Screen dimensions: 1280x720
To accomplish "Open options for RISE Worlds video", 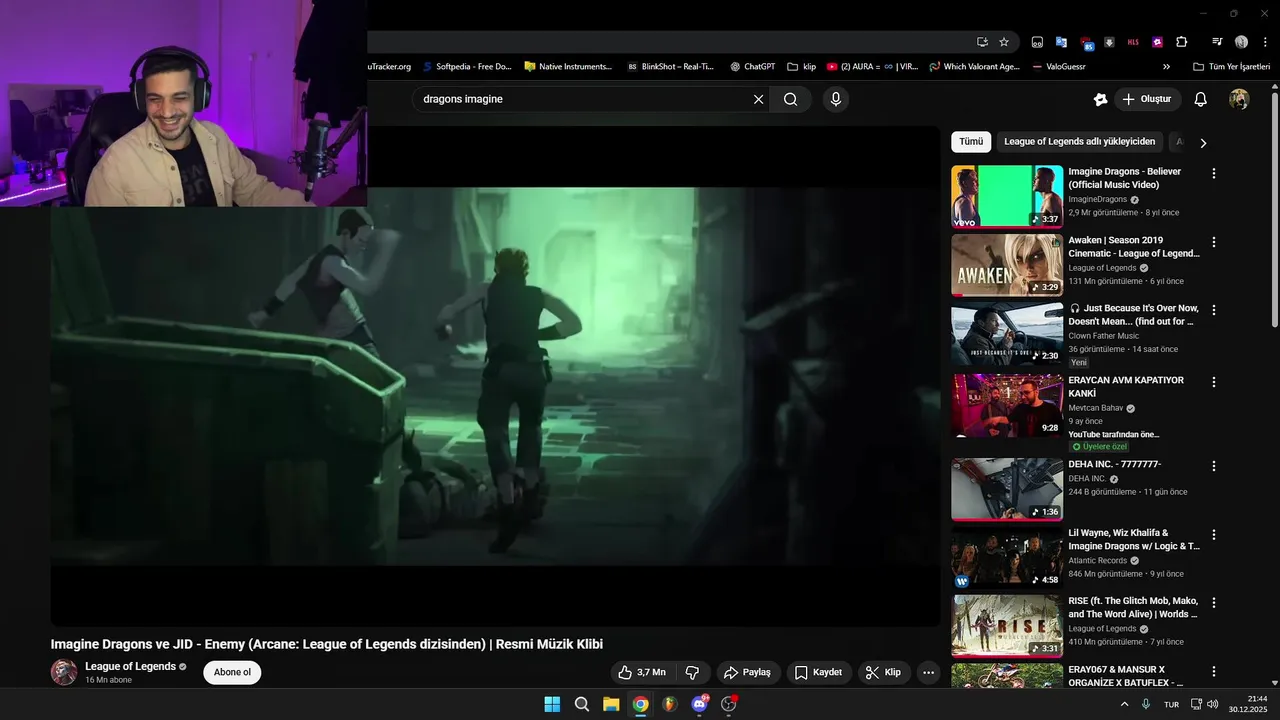I will 1214,603.
